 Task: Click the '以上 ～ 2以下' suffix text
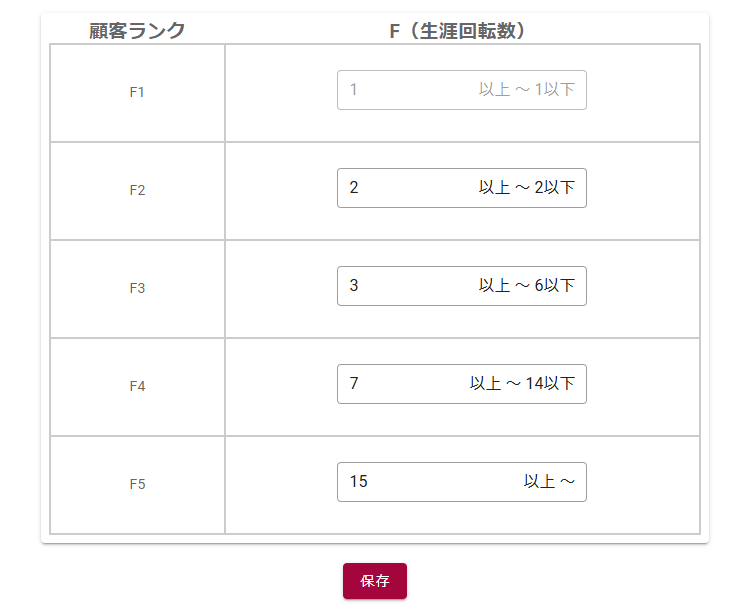[x=526, y=188]
